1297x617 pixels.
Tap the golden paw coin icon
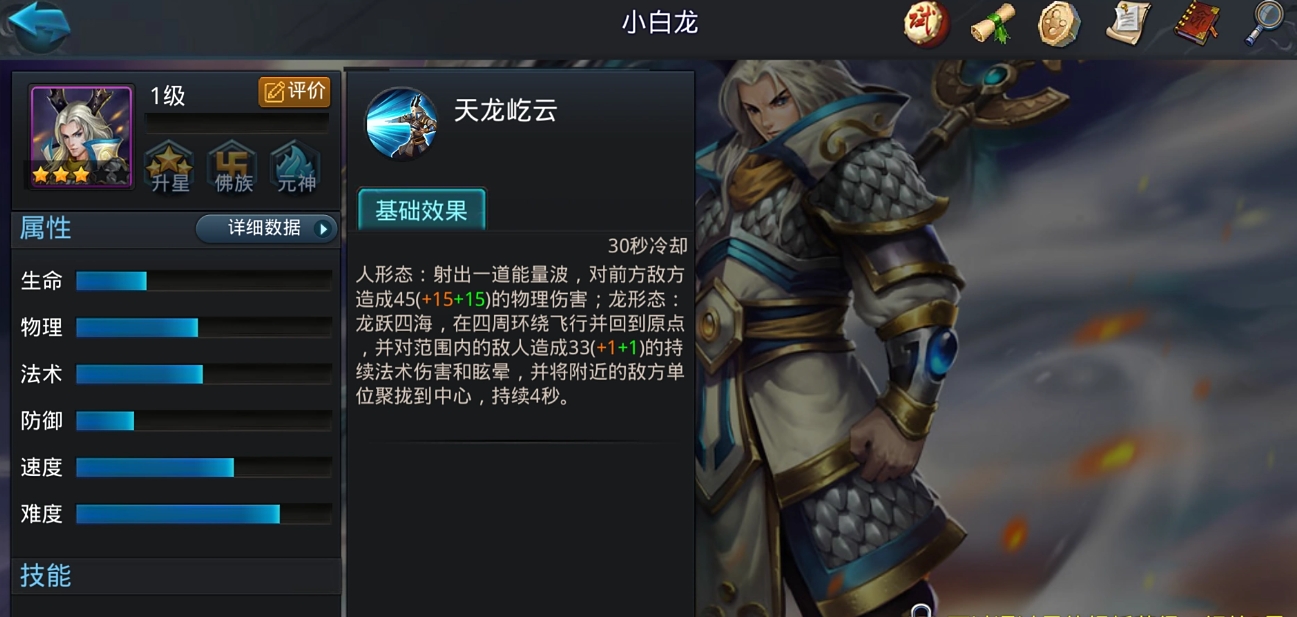(1059, 24)
